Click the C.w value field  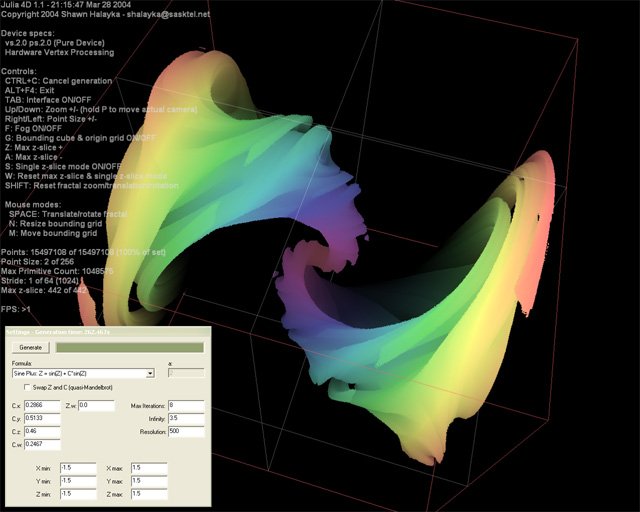[43, 444]
